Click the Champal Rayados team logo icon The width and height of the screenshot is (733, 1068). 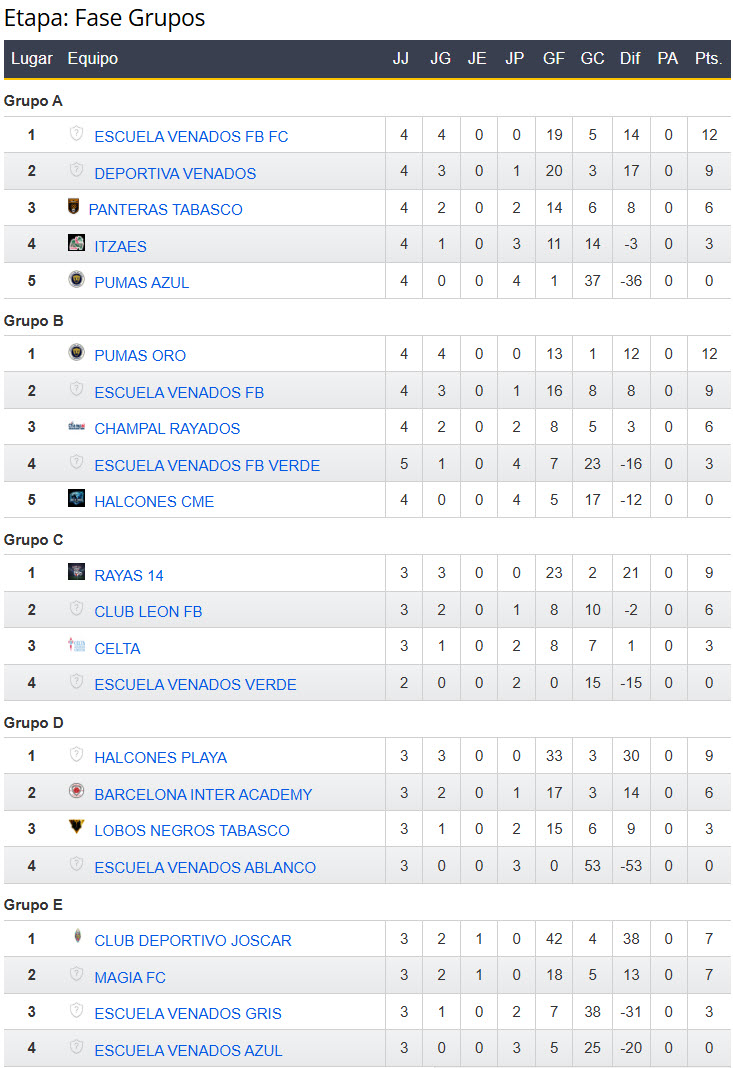click(76, 426)
